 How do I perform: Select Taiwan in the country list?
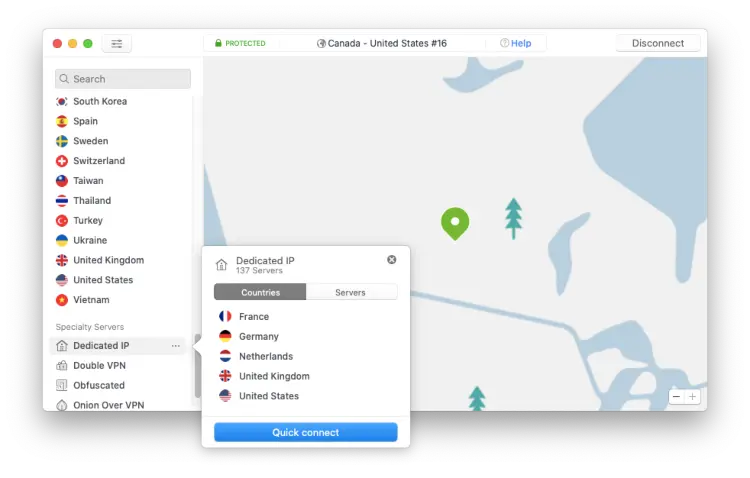[88, 181]
